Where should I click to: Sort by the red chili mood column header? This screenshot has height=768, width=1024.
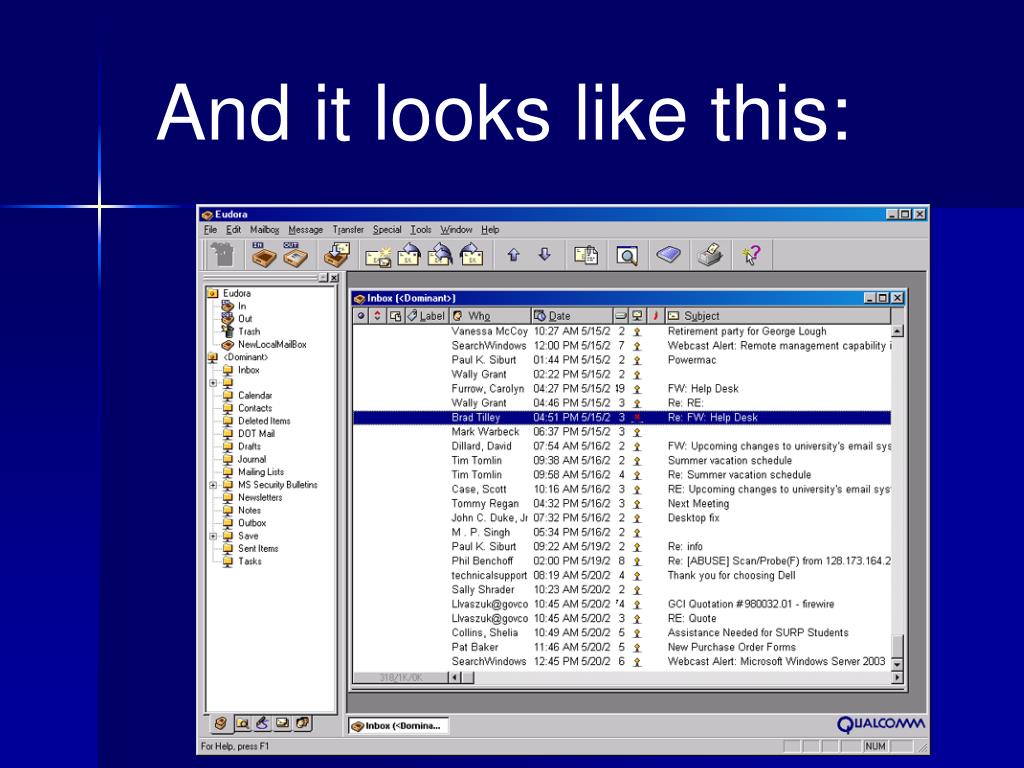pyautogui.click(x=655, y=316)
